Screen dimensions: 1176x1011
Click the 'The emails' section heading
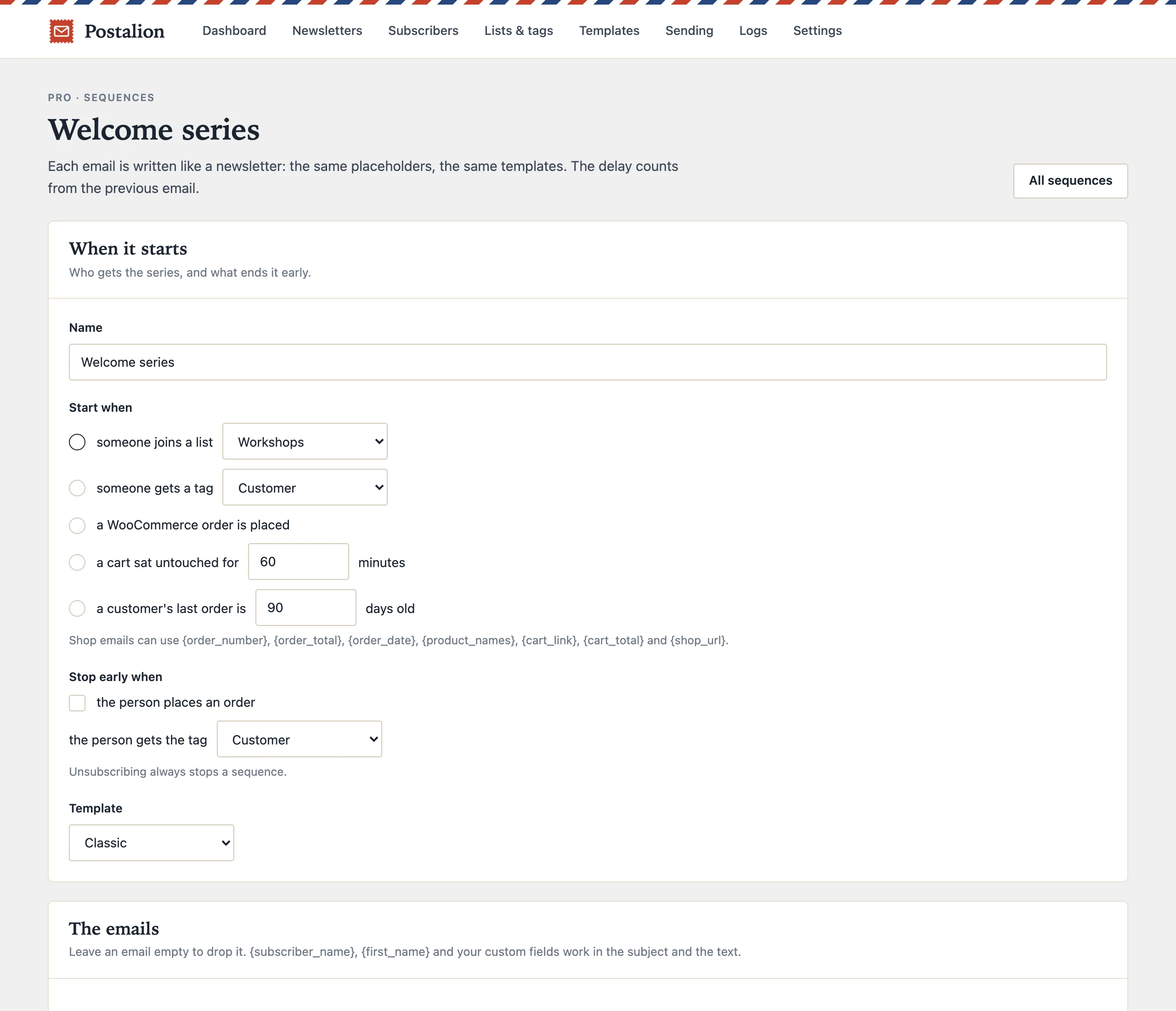[113, 929]
